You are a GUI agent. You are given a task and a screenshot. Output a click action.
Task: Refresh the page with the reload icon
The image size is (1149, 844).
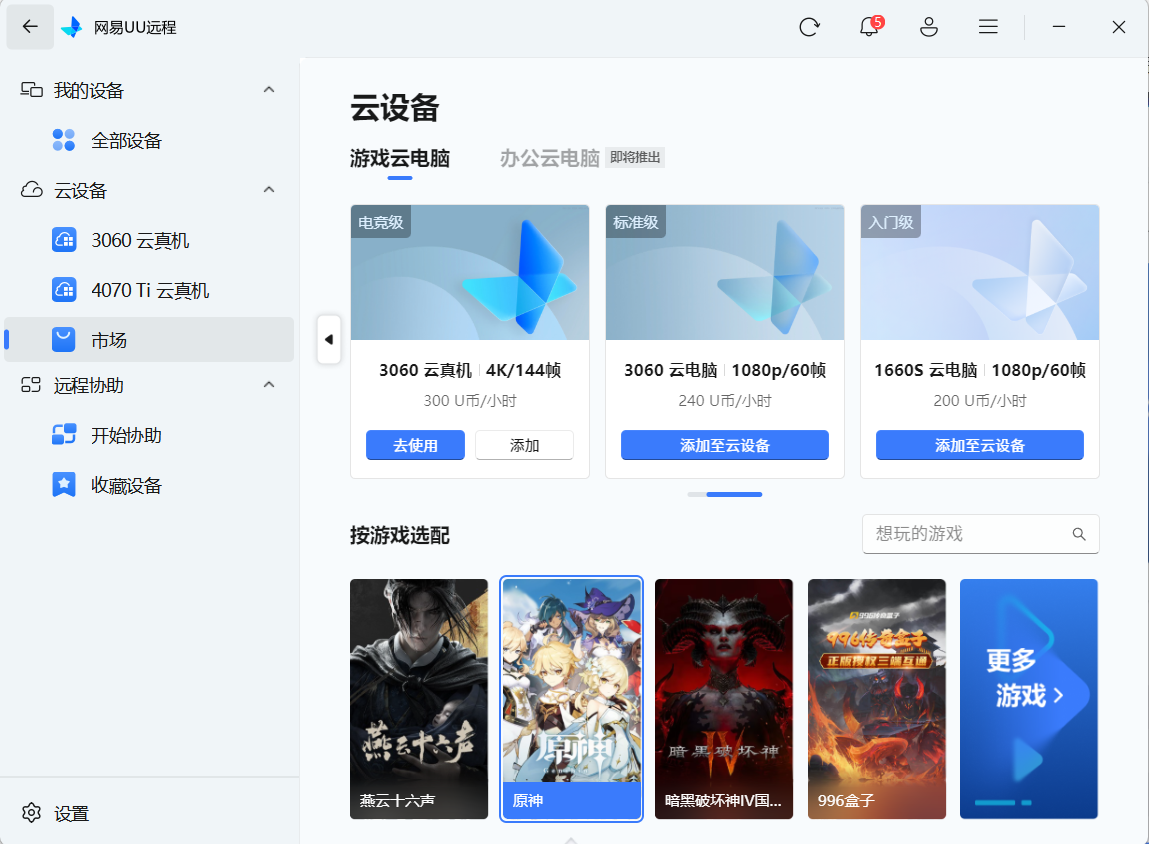point(809,27)
